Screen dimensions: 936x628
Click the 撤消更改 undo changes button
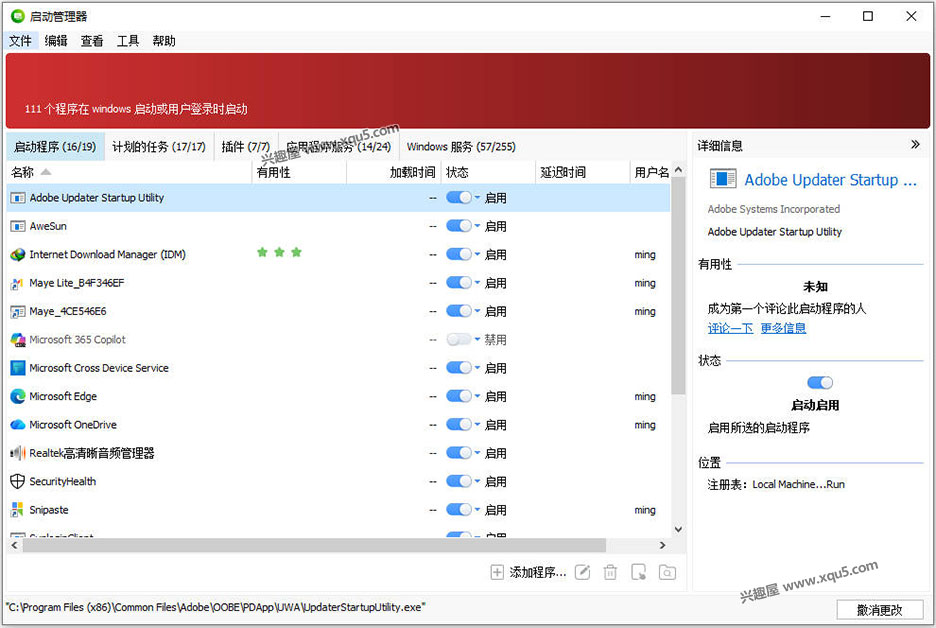pos(880,609)
